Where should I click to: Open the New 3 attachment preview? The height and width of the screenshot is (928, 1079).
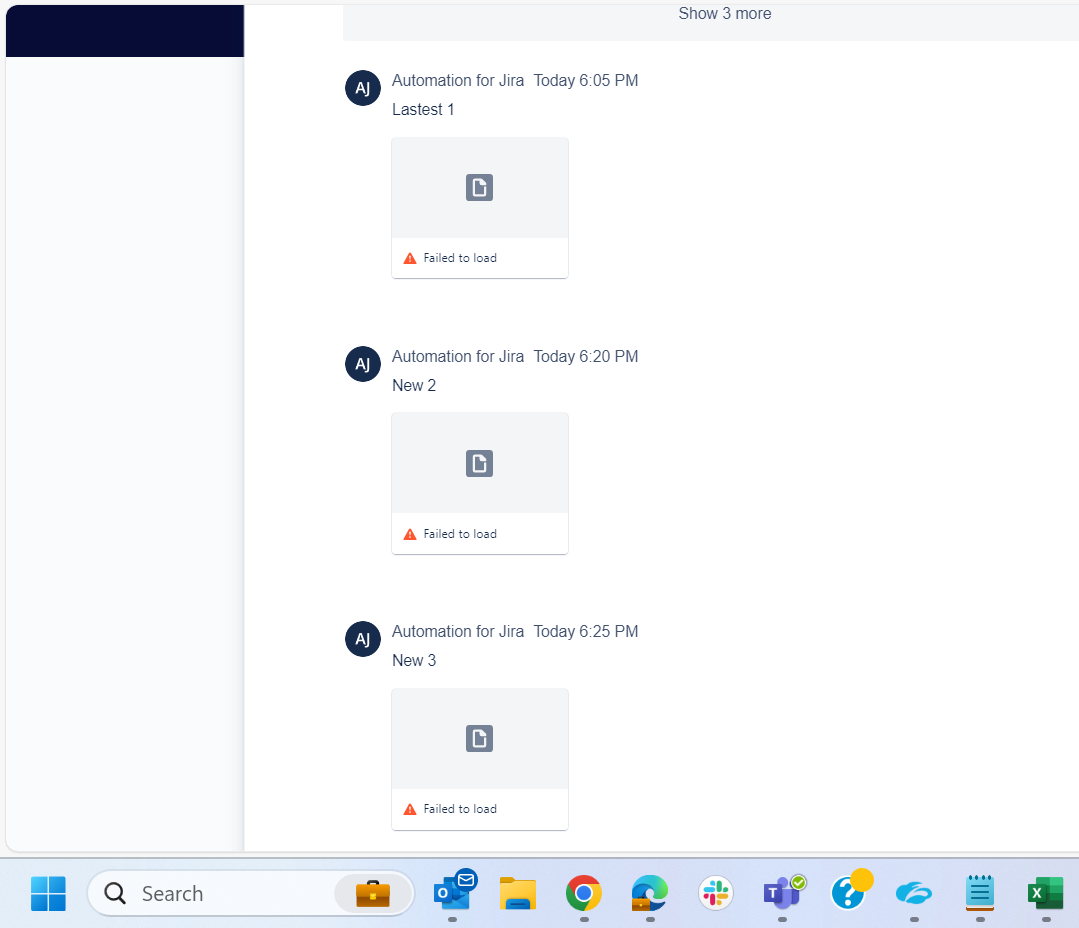click(x=479, y=758)
